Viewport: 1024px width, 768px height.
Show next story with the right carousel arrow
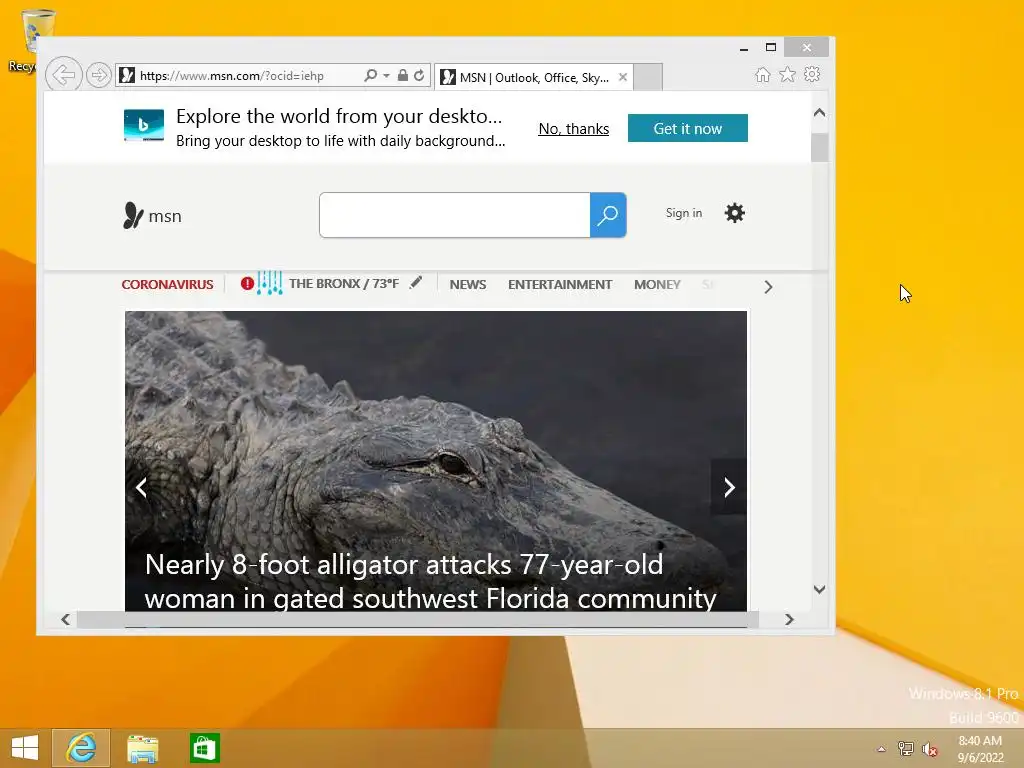point(729,487)
